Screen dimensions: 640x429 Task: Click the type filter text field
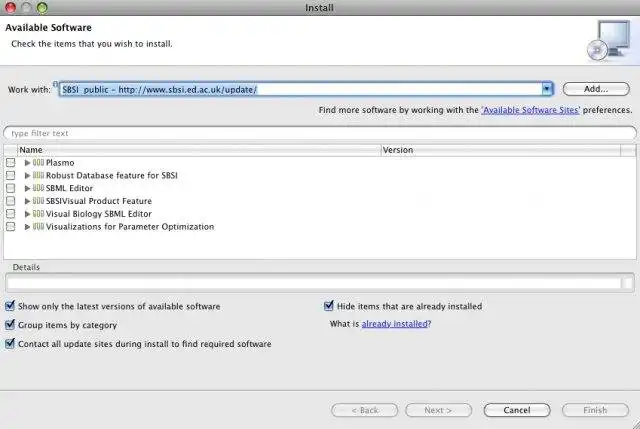pos(320,133)
